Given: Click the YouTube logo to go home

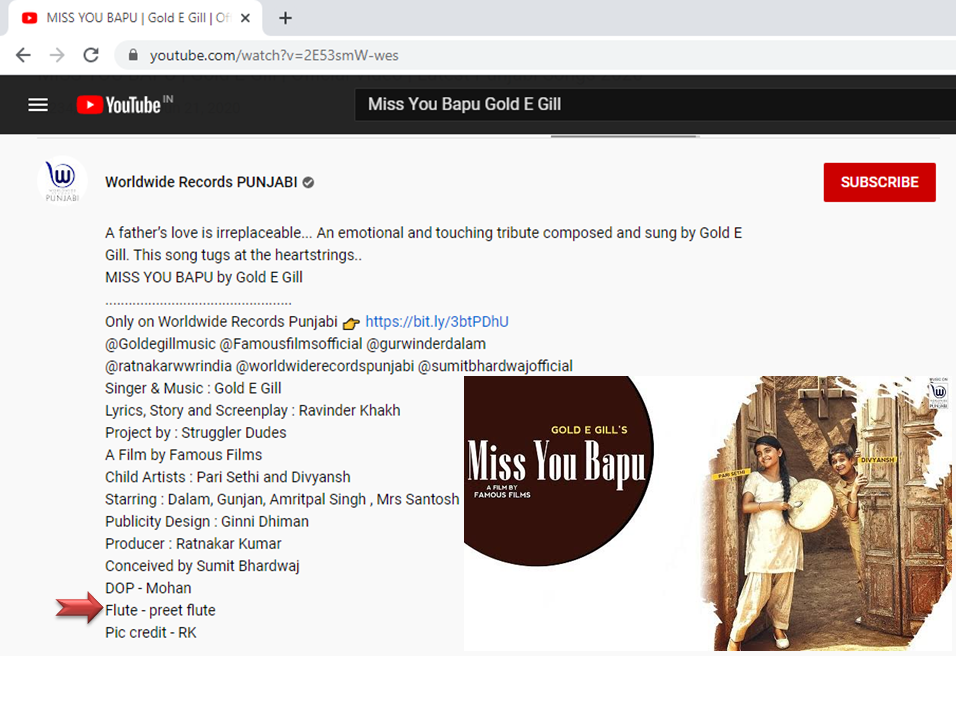Looking at the screenshot, I should pos(120,105).
